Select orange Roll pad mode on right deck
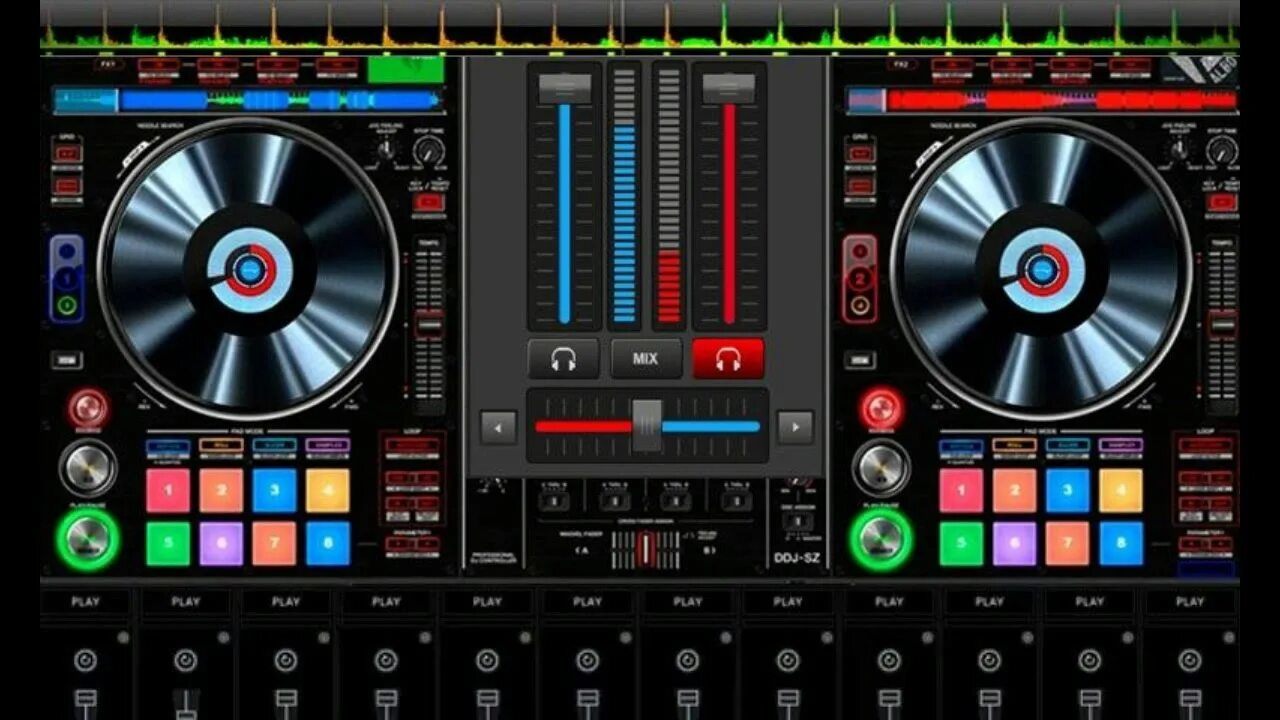This screenshot has height=720, width=1280. [1014, 445]
